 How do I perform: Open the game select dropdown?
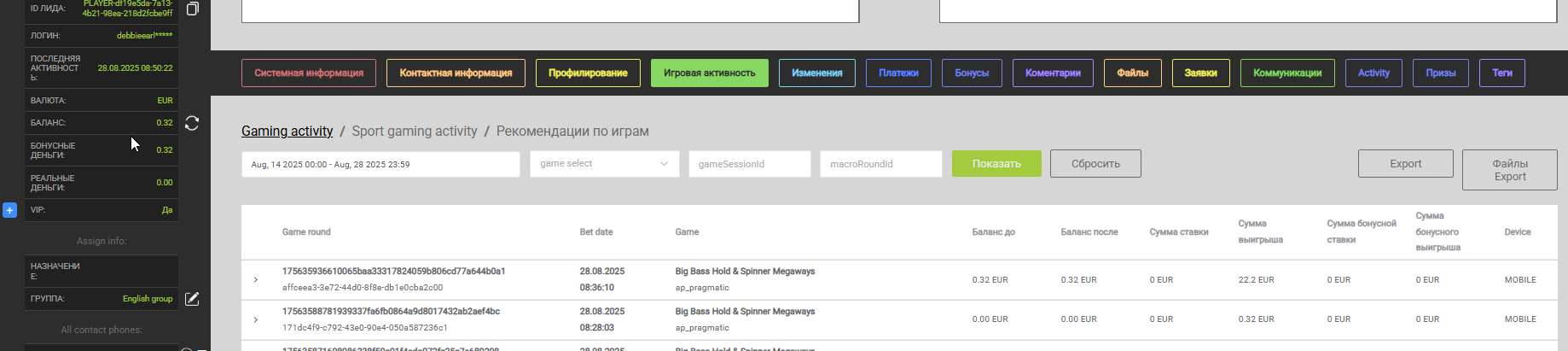click(604, 164)
